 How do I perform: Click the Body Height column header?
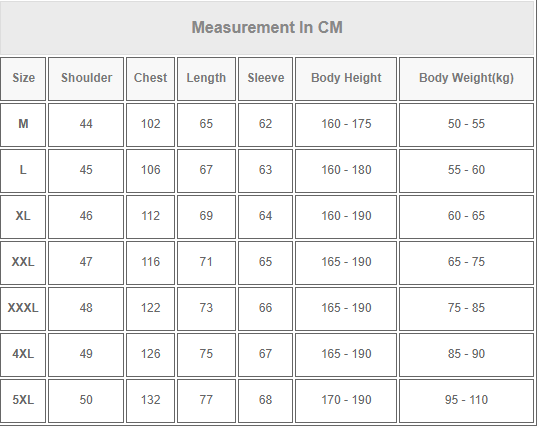pyautogui.click(x=346, y=79)
